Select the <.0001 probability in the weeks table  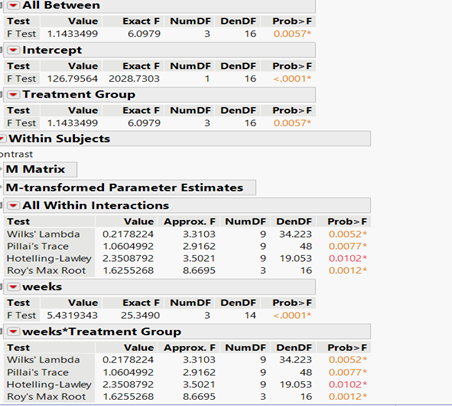(292, 316)
